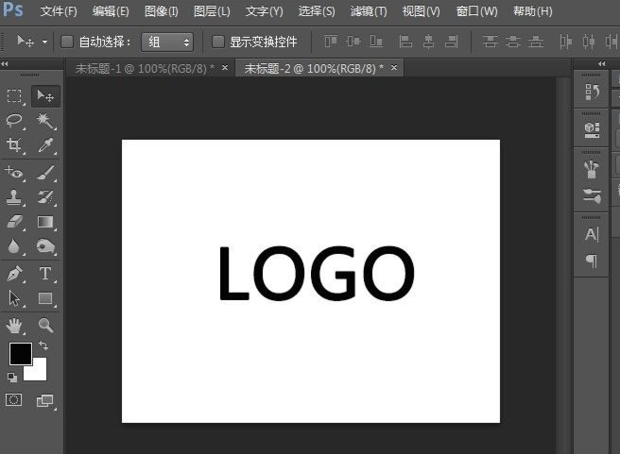Select the Sponge tool
This screenshot has width=620, height=454.
(45, 246)
